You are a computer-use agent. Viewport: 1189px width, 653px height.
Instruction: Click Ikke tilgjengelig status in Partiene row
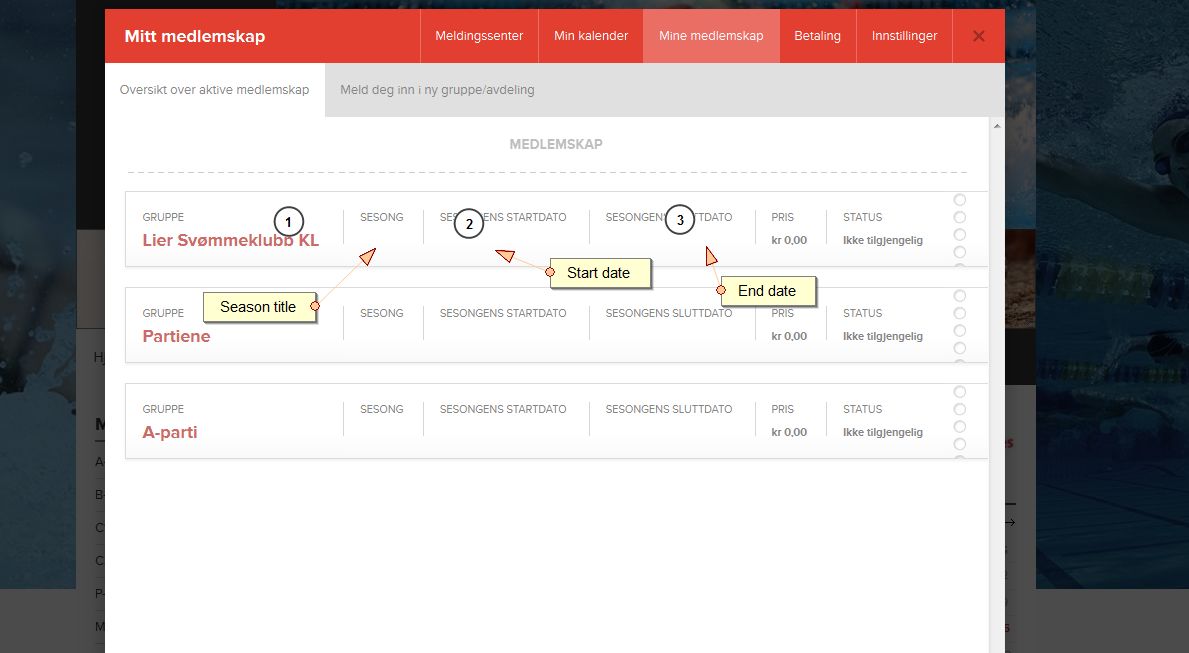coord(883,336)
